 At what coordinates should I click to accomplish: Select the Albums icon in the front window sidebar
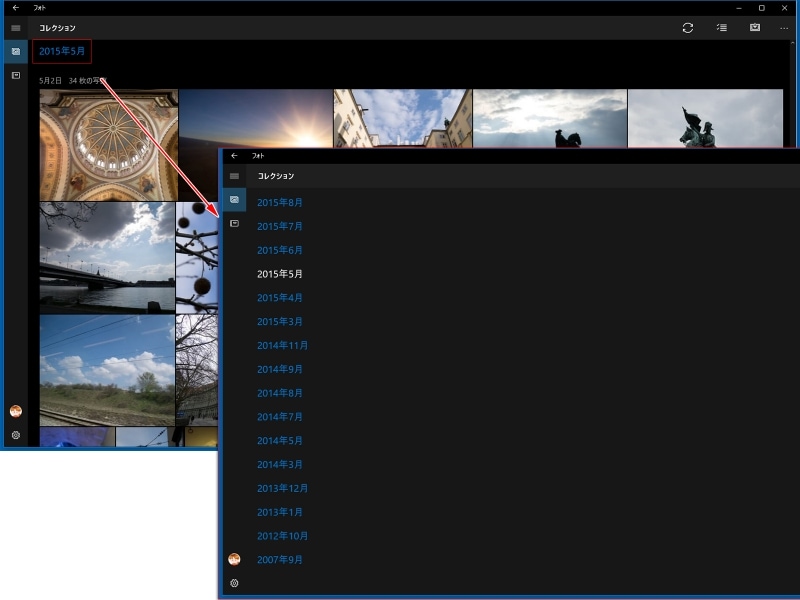[x=234, y=223]
